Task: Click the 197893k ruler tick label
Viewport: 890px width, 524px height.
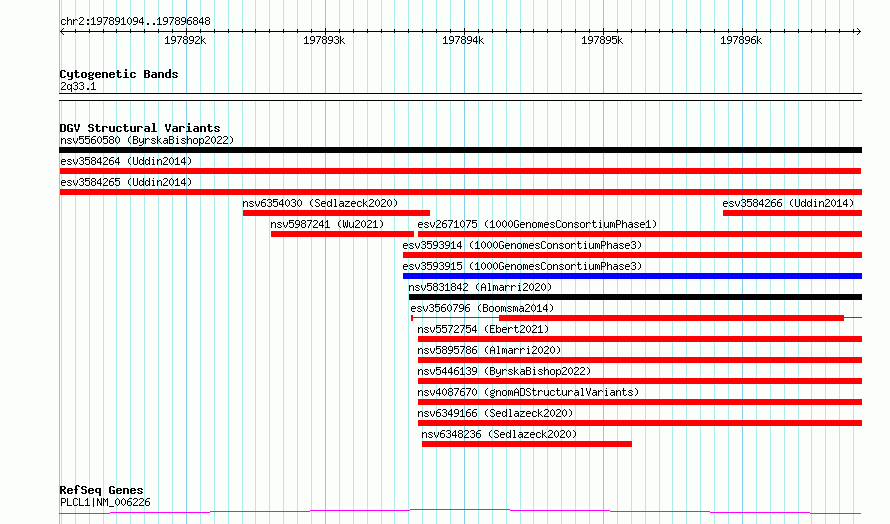Action: click(324, 40)
